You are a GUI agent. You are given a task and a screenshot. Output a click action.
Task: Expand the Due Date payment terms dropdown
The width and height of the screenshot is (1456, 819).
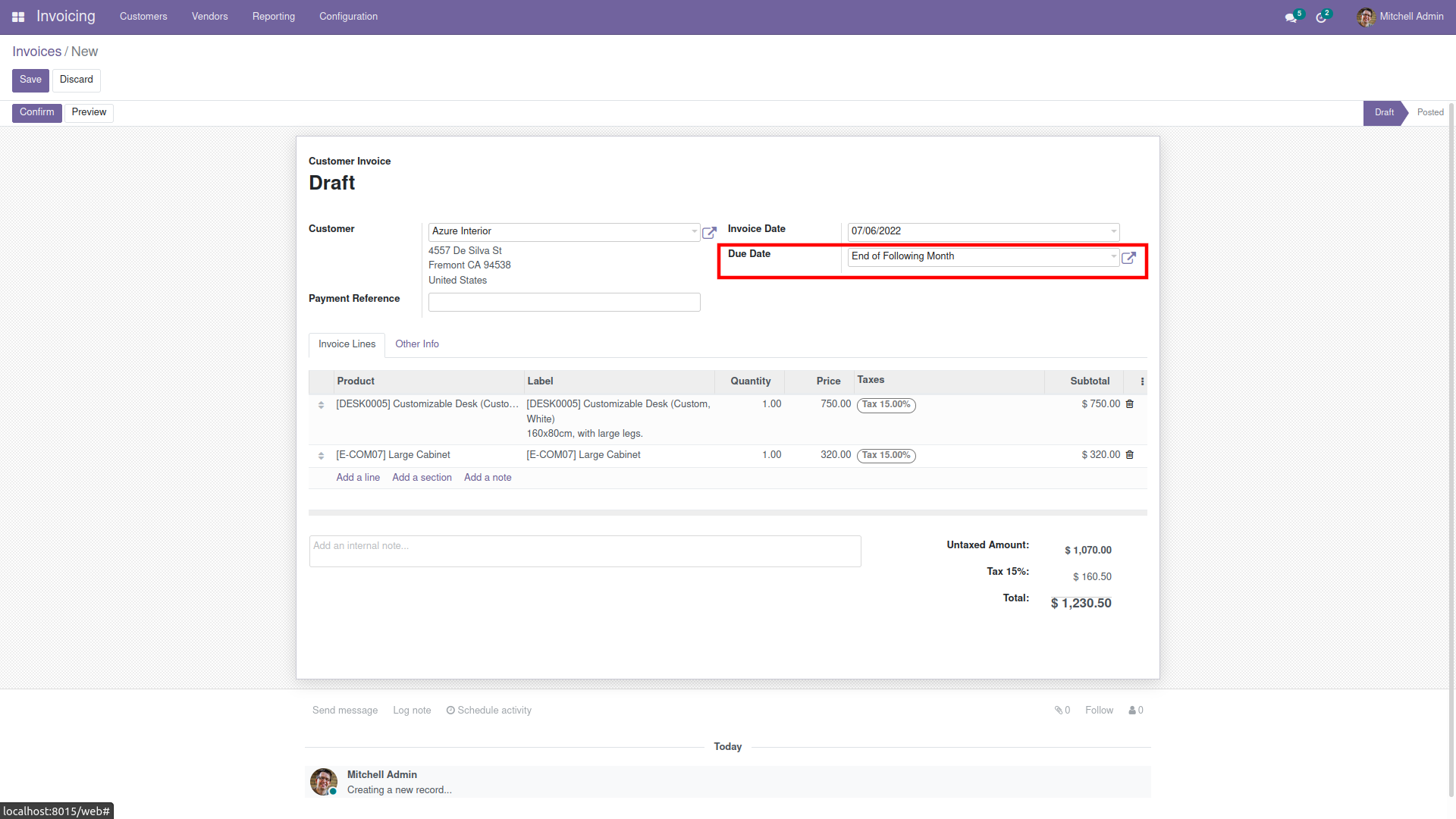click(1113, 256)
